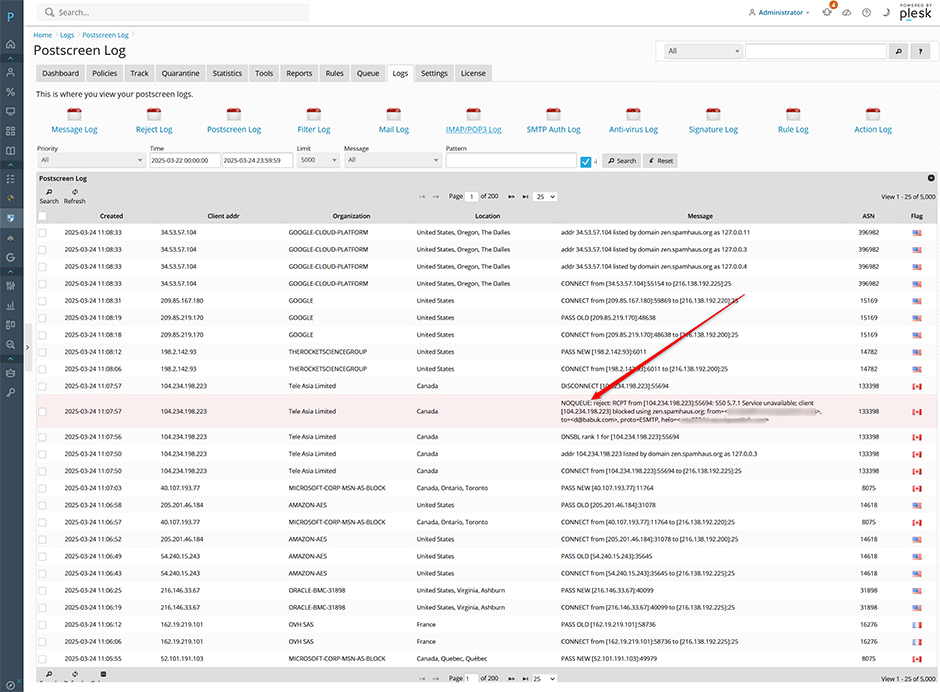Click the Search button next to the Pattern field
Image resolution: width=940 pixels, height=692 pixels.
pos(621,161)
